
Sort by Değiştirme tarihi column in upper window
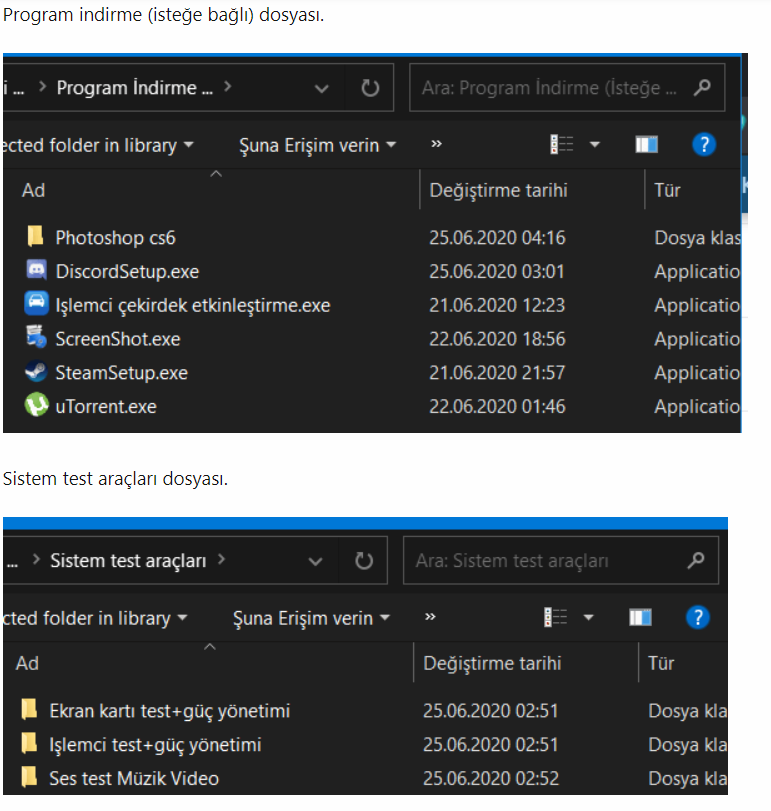498,190
